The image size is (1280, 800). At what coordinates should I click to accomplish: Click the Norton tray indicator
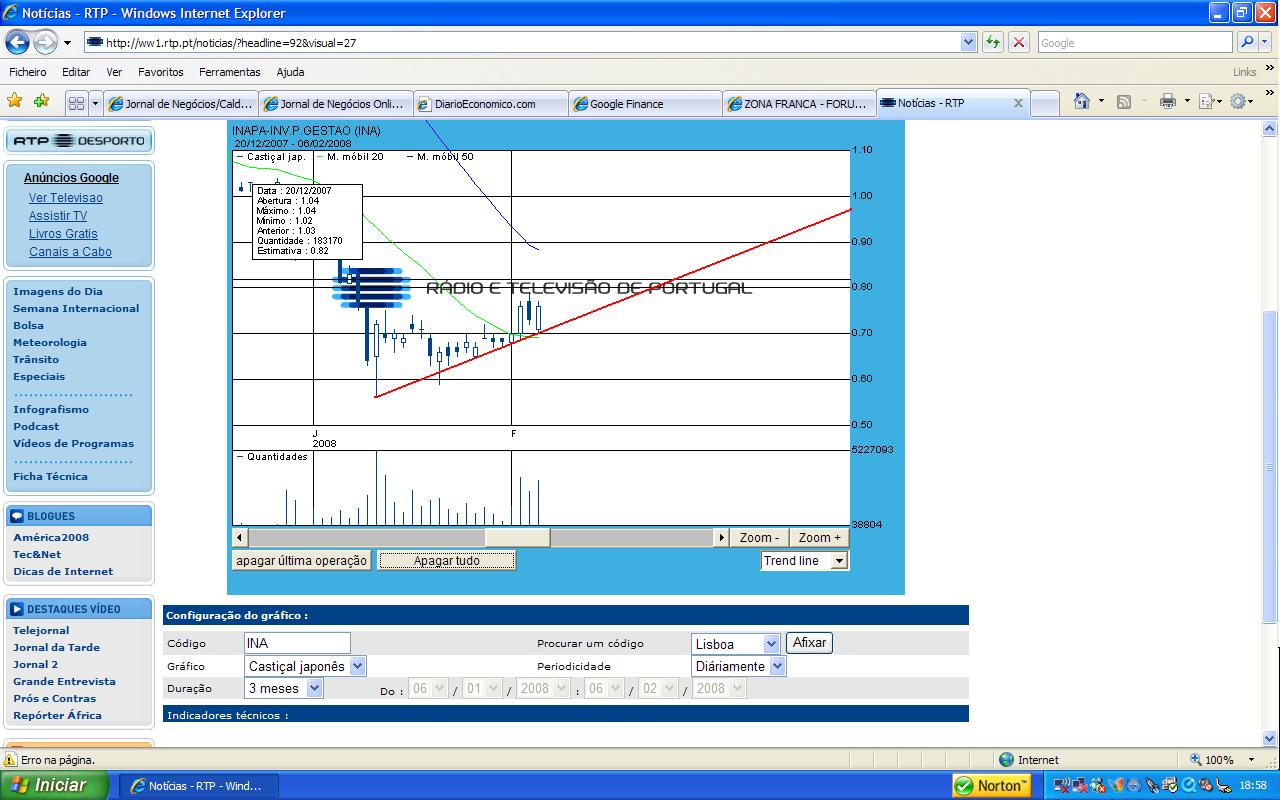[x=991, y=785]
